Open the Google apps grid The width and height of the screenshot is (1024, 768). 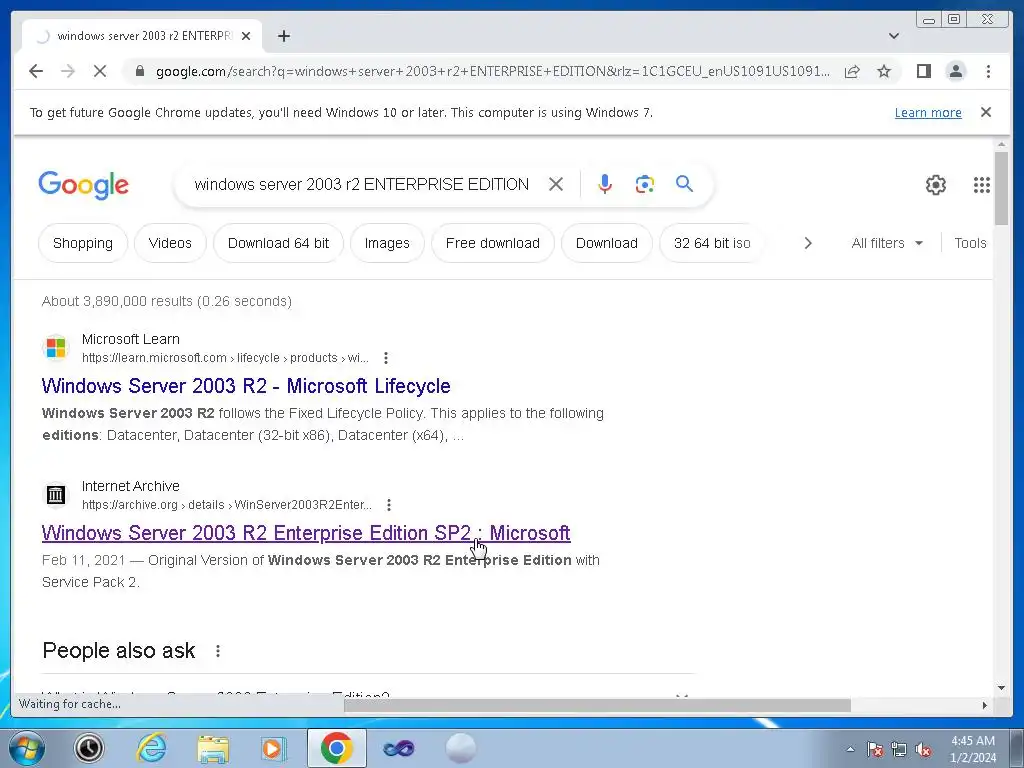pyautogui.click(x=981, y=185)
